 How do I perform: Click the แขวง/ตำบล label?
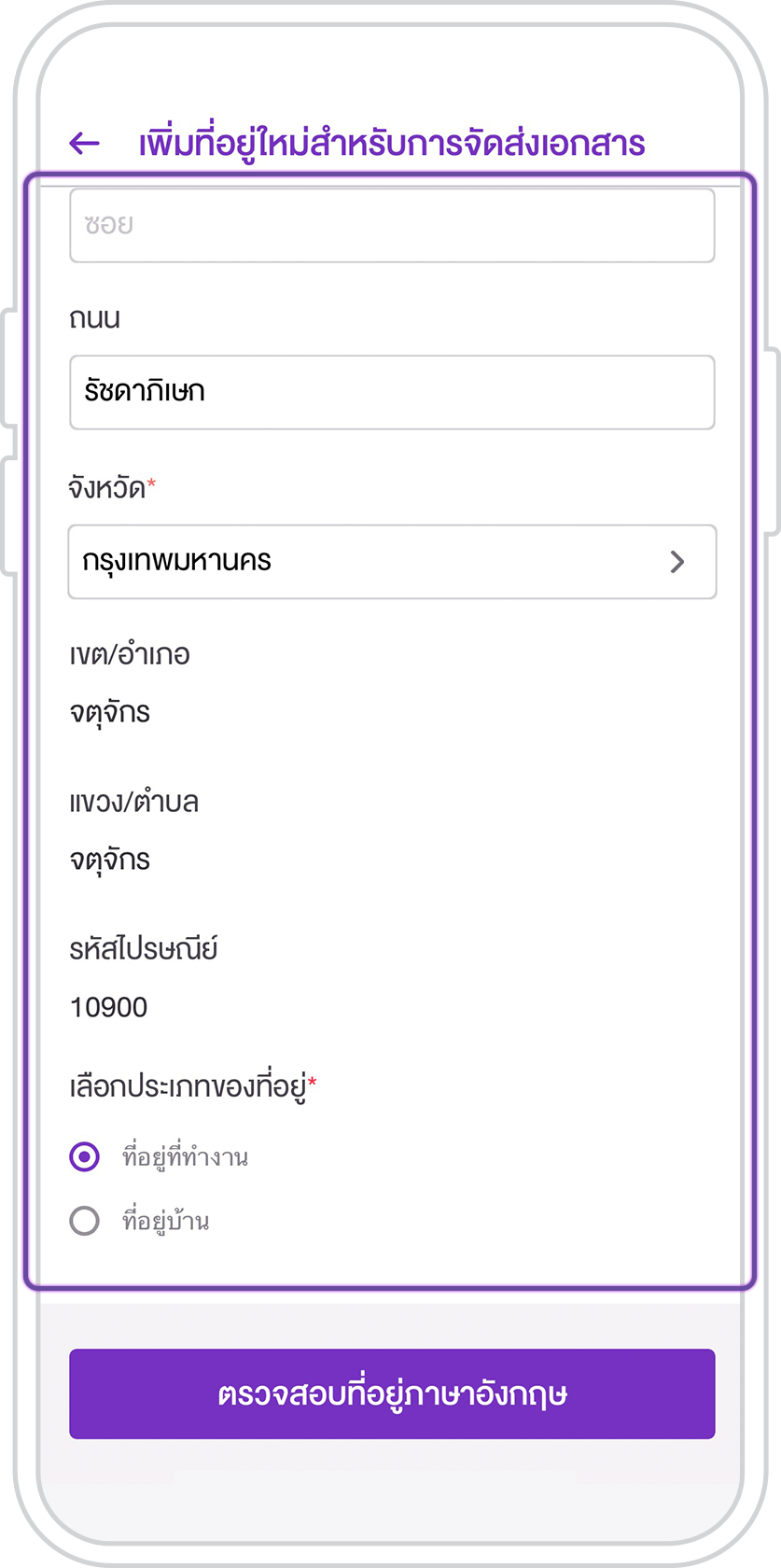(134, 802)
